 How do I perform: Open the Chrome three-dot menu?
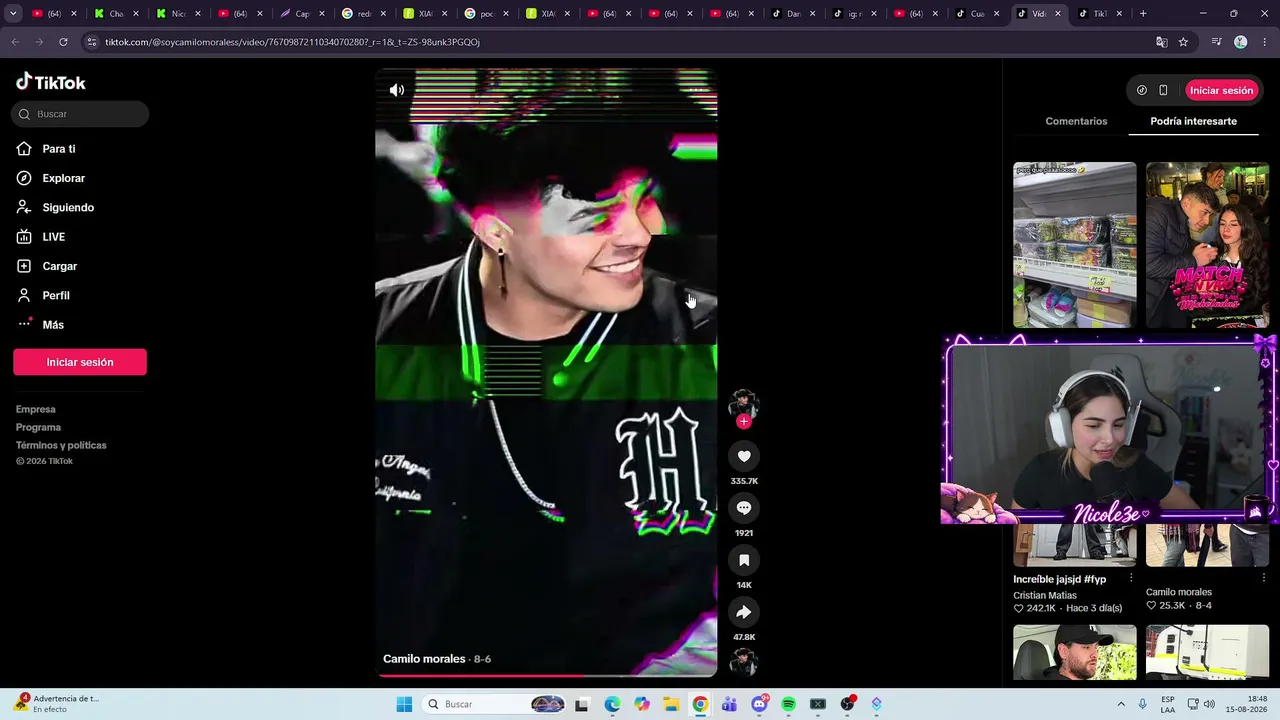coord(1265,42)
